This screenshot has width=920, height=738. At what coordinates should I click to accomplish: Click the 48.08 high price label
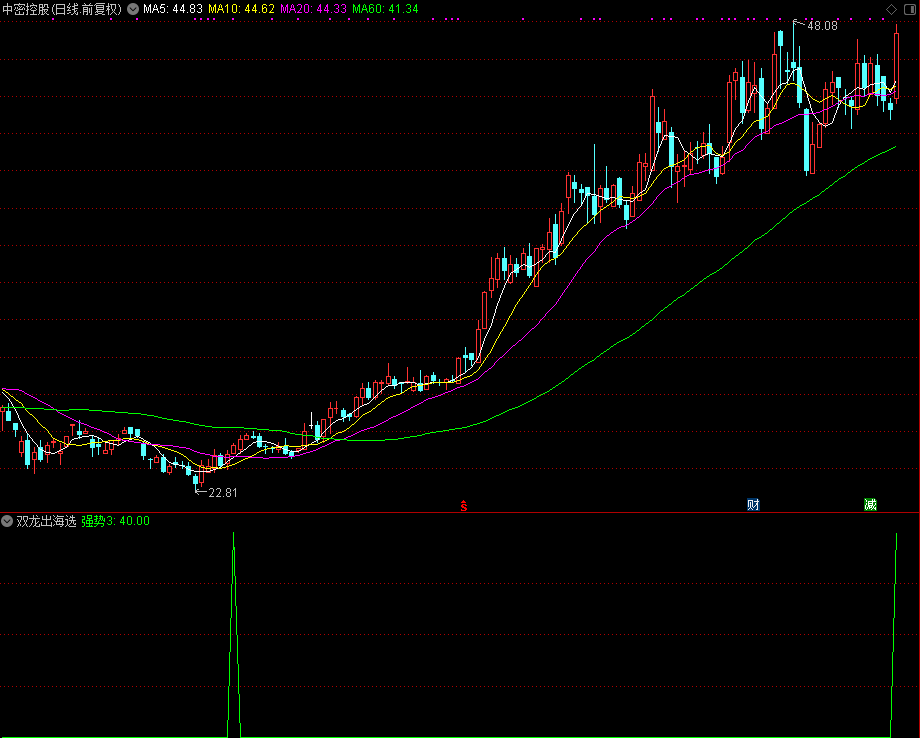pos(822,26)
